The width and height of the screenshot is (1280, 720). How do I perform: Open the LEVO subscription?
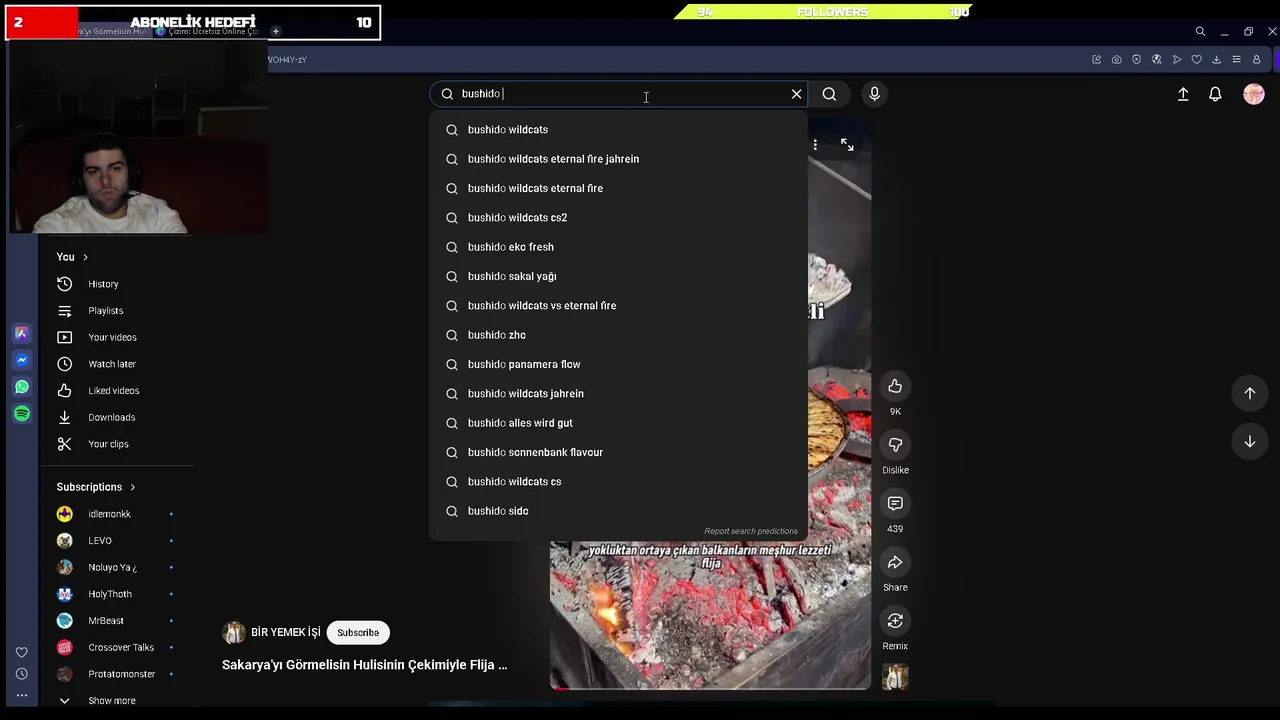[x=100, y=541]
